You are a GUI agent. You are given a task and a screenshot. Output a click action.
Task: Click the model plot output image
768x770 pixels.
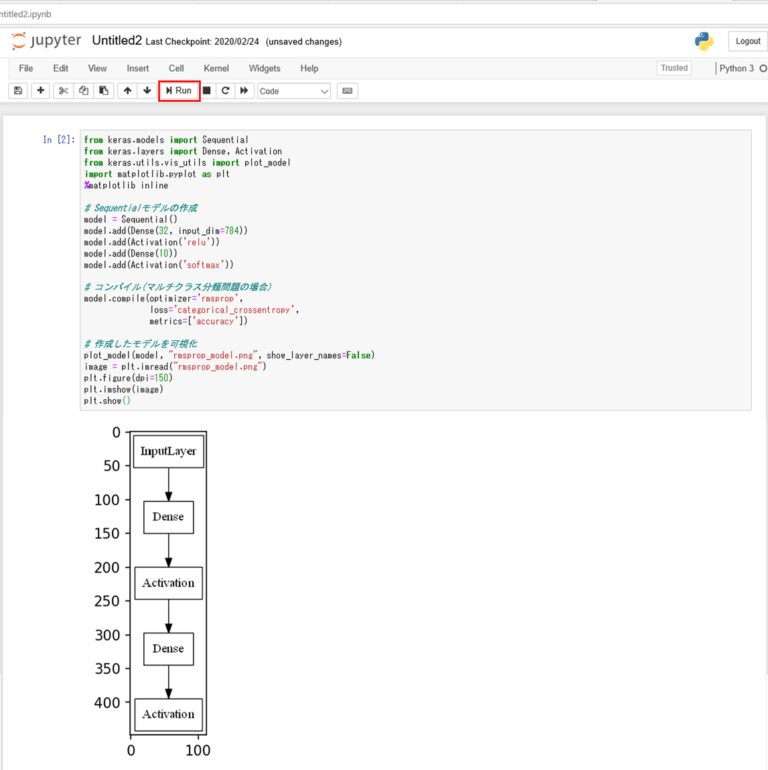coord(152,591)
